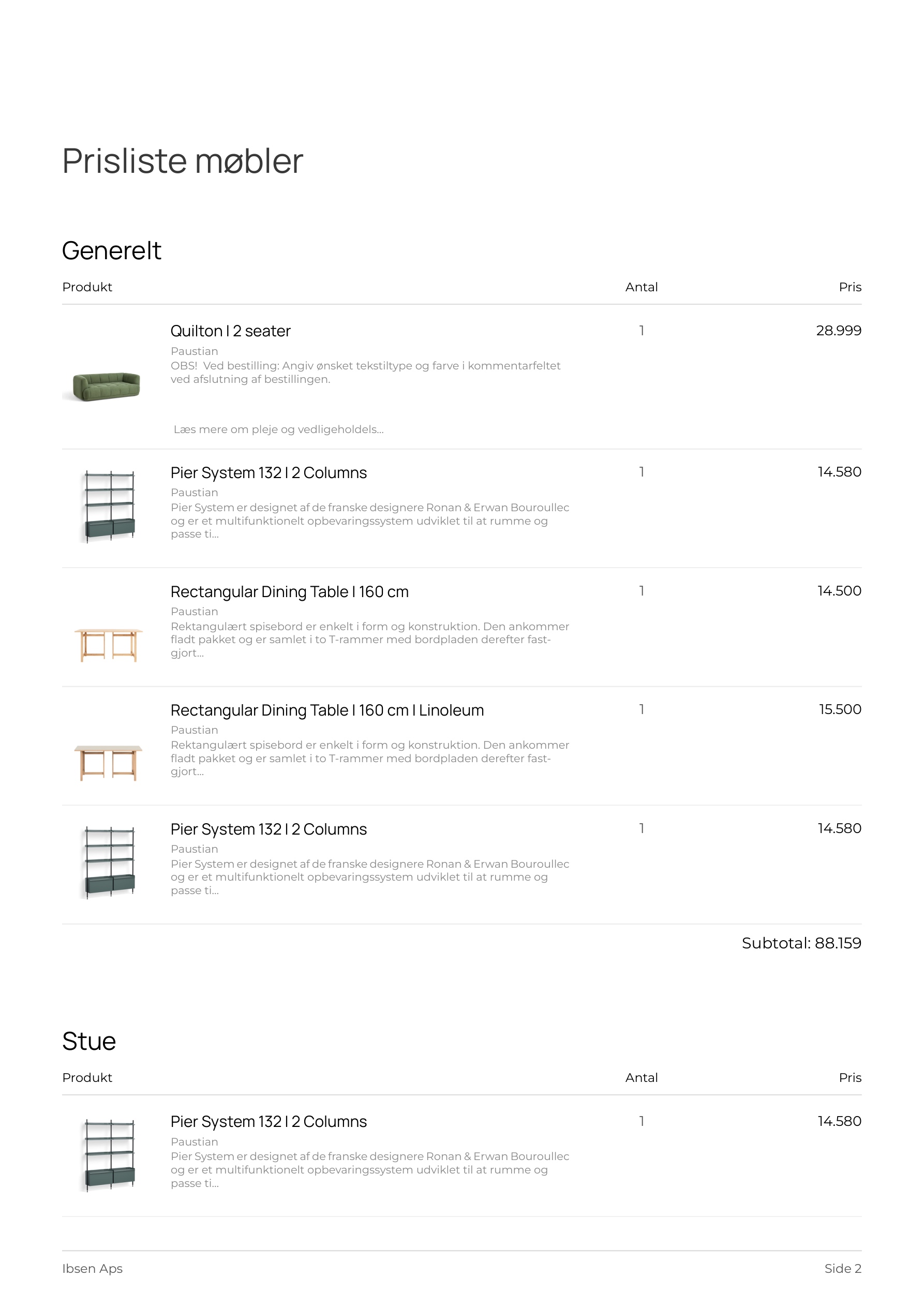
Task: Open the Pier System title in the Stue section
Action: click(x=268, y=1121)
